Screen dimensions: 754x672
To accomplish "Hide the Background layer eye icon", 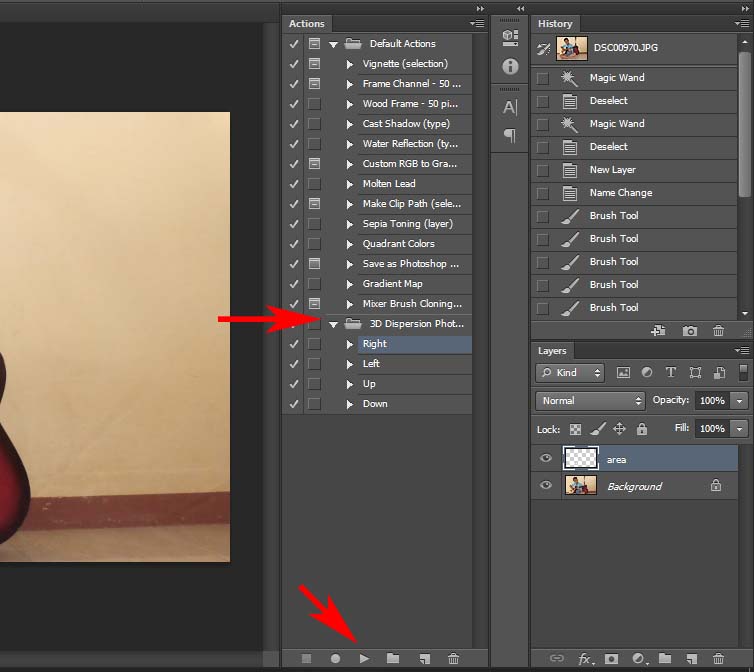I will pyautogui.click(x=546, y=484).
